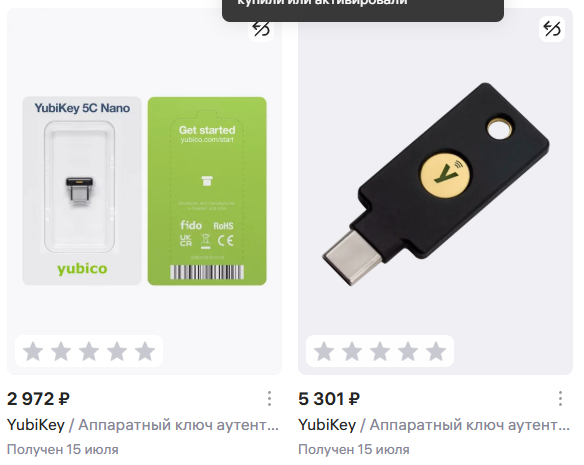Give the black YubiKey key five stars

coord(436,351)
